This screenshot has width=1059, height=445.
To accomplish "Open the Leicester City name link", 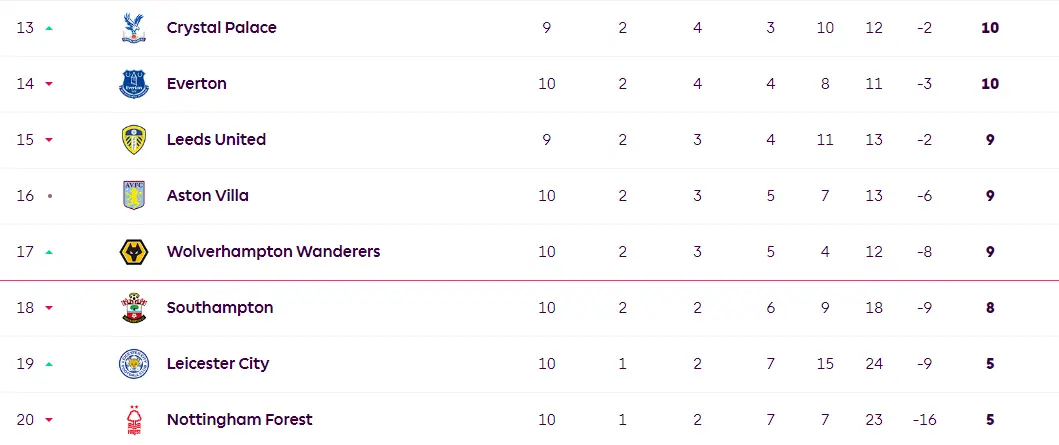I will click(217, 364).
